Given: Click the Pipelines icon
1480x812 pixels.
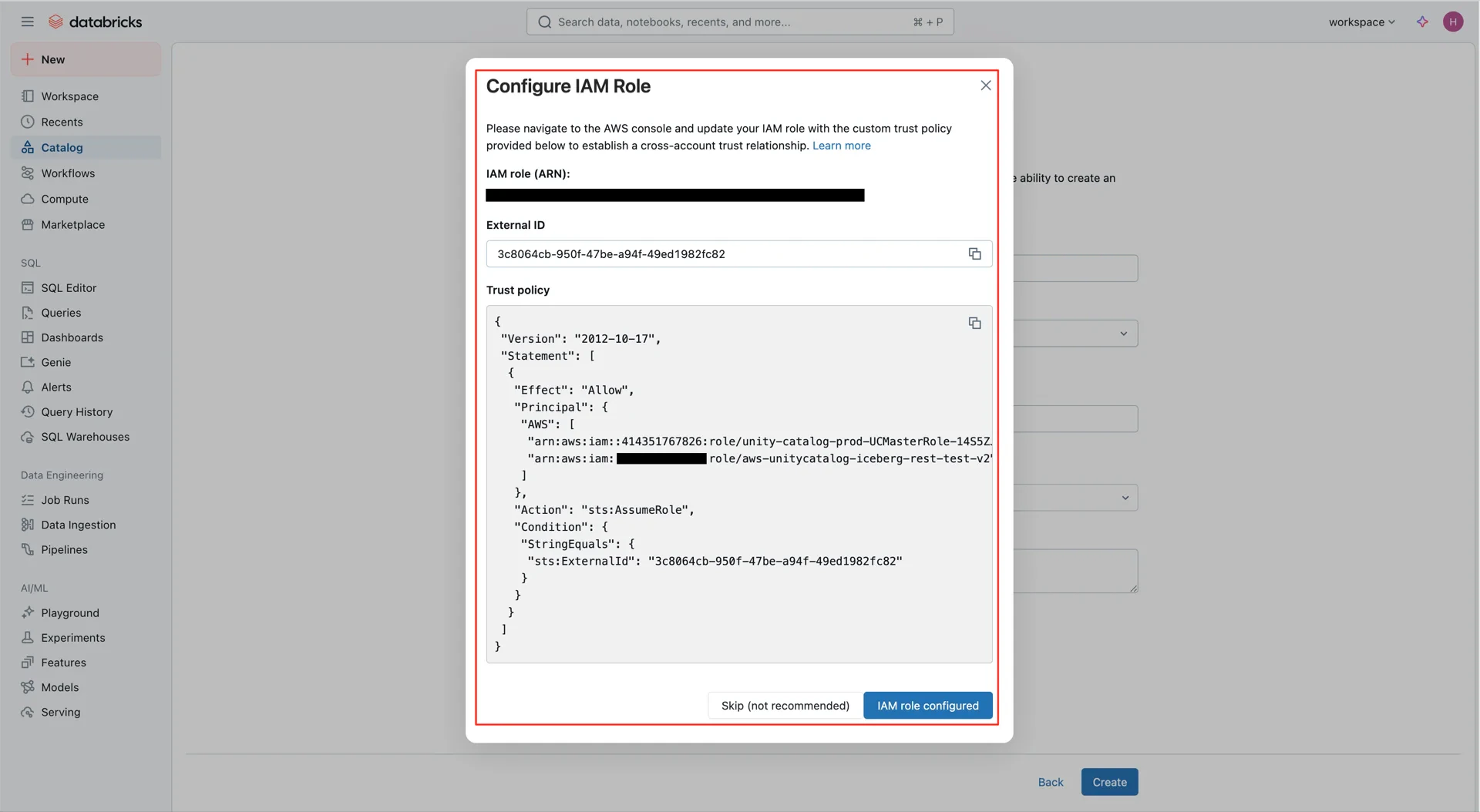Looking at the screenshot, I should click(28, 549).
